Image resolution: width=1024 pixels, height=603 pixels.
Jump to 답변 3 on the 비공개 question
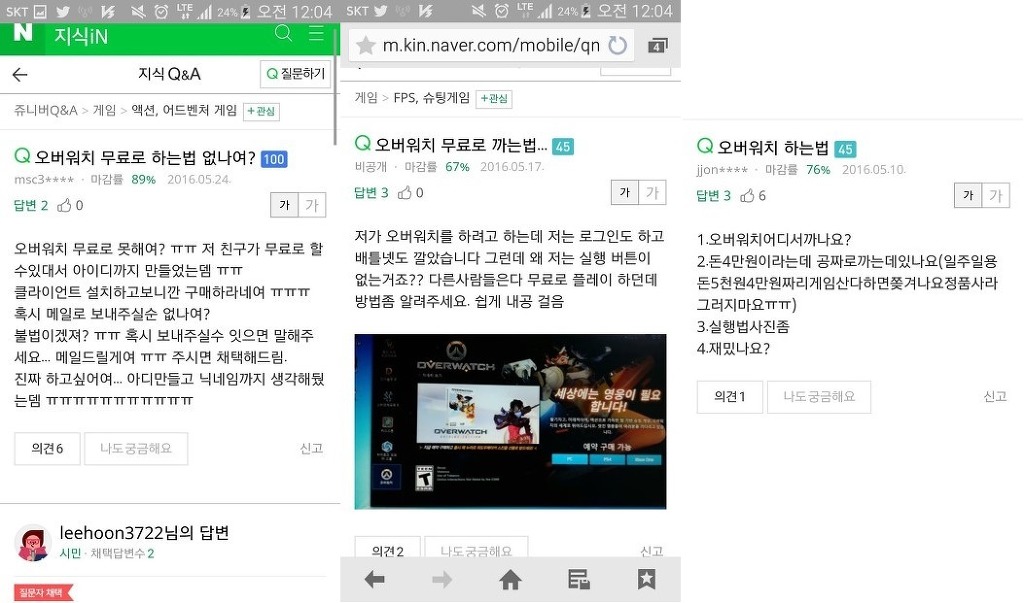(x=371, y=193)
